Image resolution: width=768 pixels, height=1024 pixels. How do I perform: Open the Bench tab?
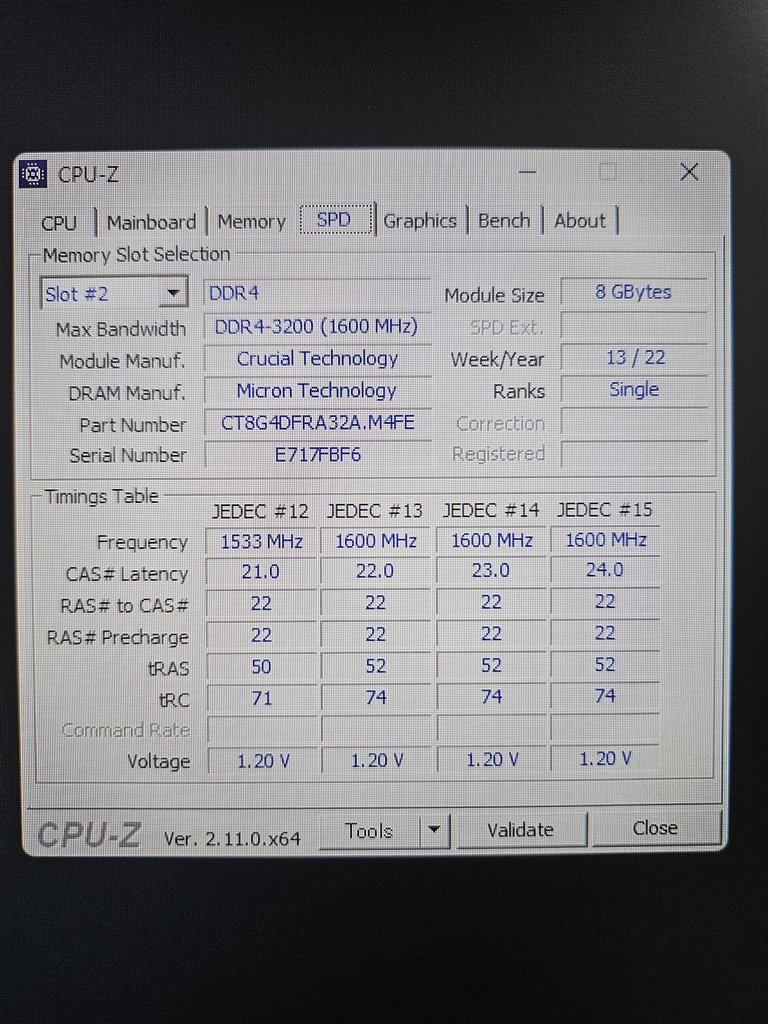tap(504, 220)
